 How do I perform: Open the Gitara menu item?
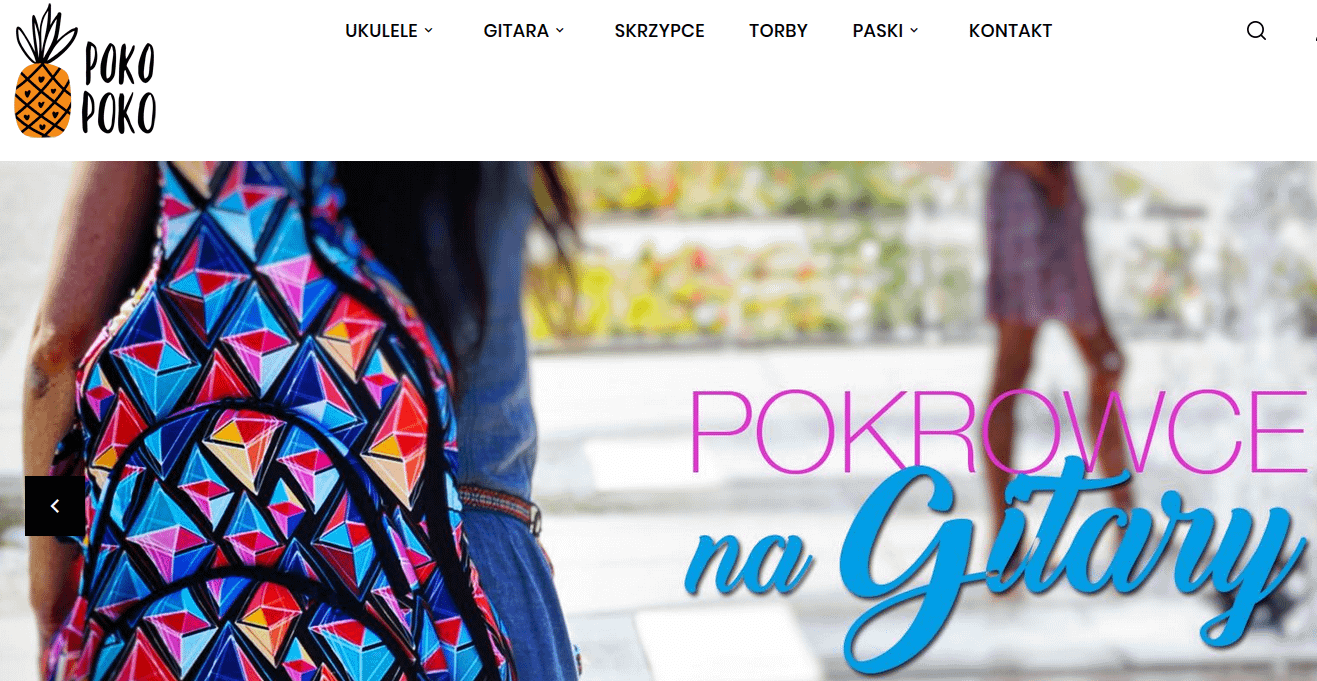click(516, 31)
